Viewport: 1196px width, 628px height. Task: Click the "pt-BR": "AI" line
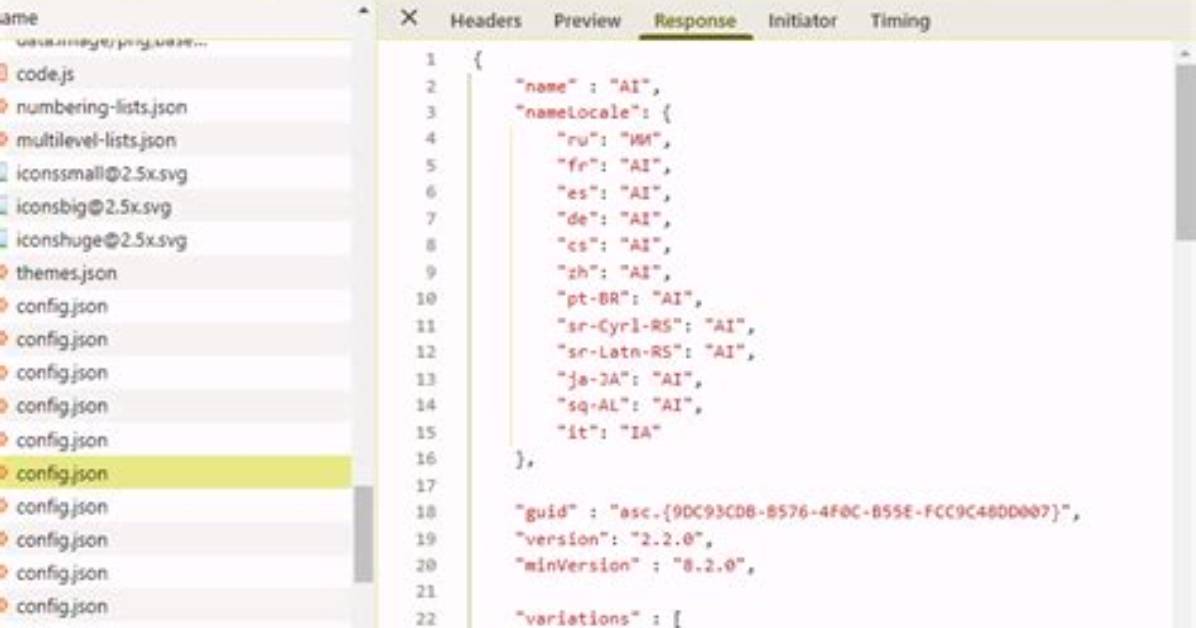pos(629,299)
